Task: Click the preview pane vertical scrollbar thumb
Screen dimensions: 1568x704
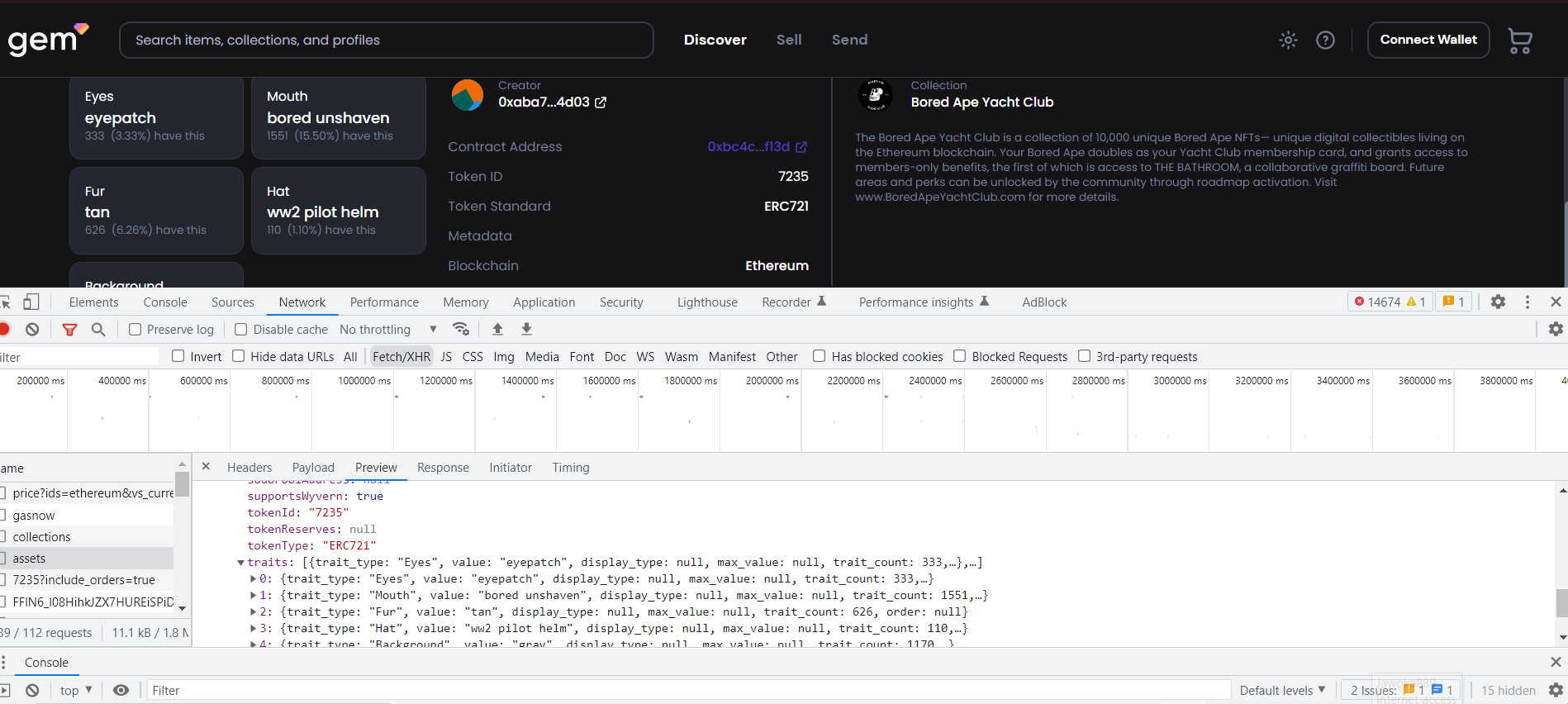Action: 1561,602
